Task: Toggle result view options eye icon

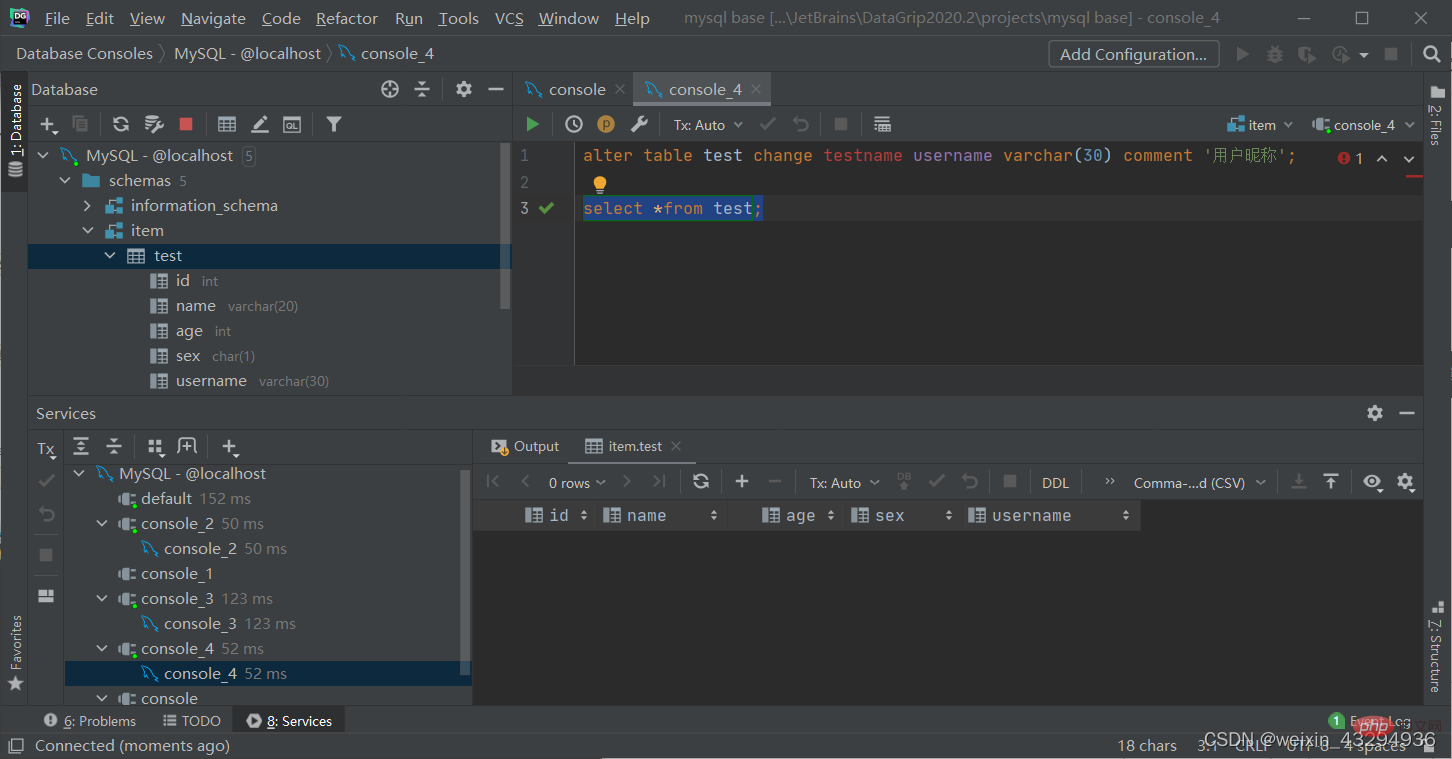Action: coord(1372,482)
